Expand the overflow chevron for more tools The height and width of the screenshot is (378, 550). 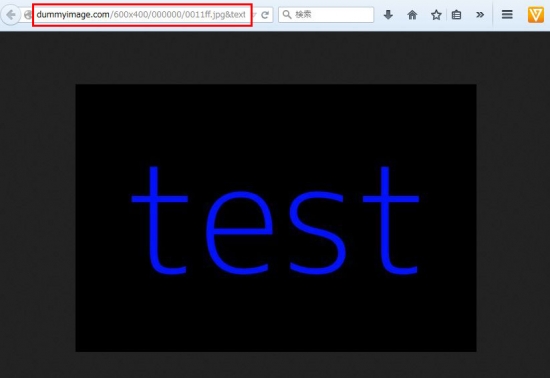pos(480,15)
